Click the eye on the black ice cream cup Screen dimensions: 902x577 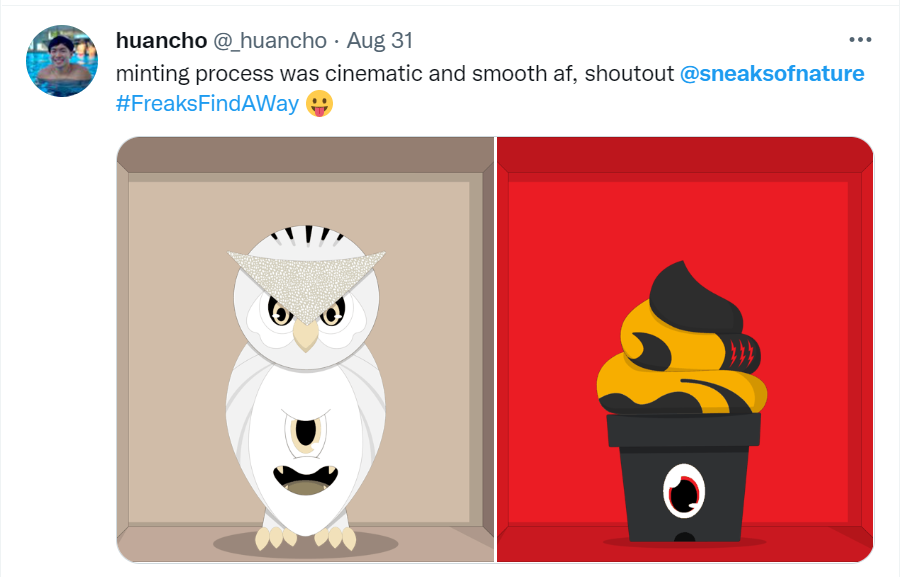click(x=684, y=492)
